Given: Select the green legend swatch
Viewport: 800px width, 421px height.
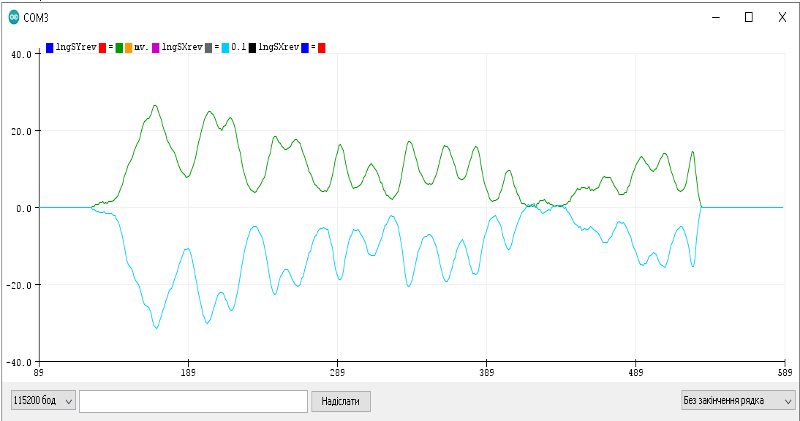Looking at the screenshot, I should [119, 47].
